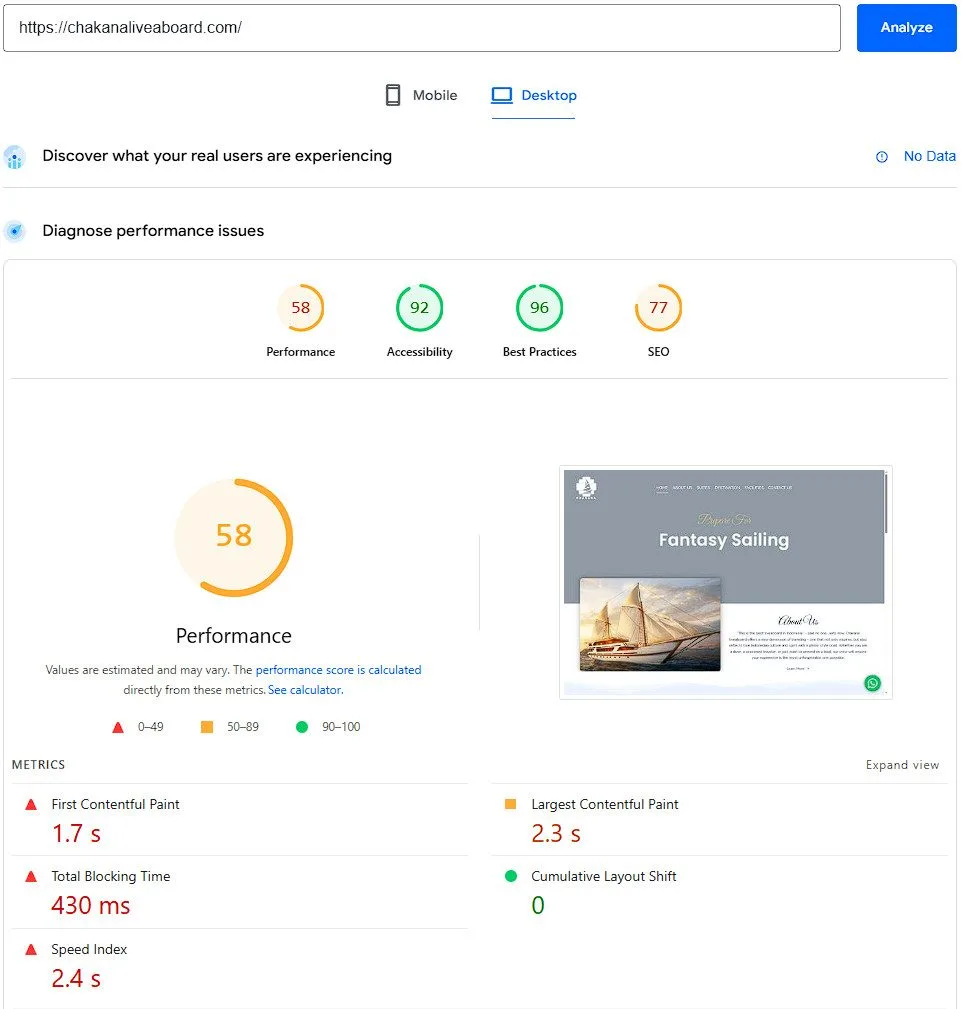Click the website screenshot thumbnail
The height and width of the screenshot is (1009, 963).
click(x=725, y=582)
